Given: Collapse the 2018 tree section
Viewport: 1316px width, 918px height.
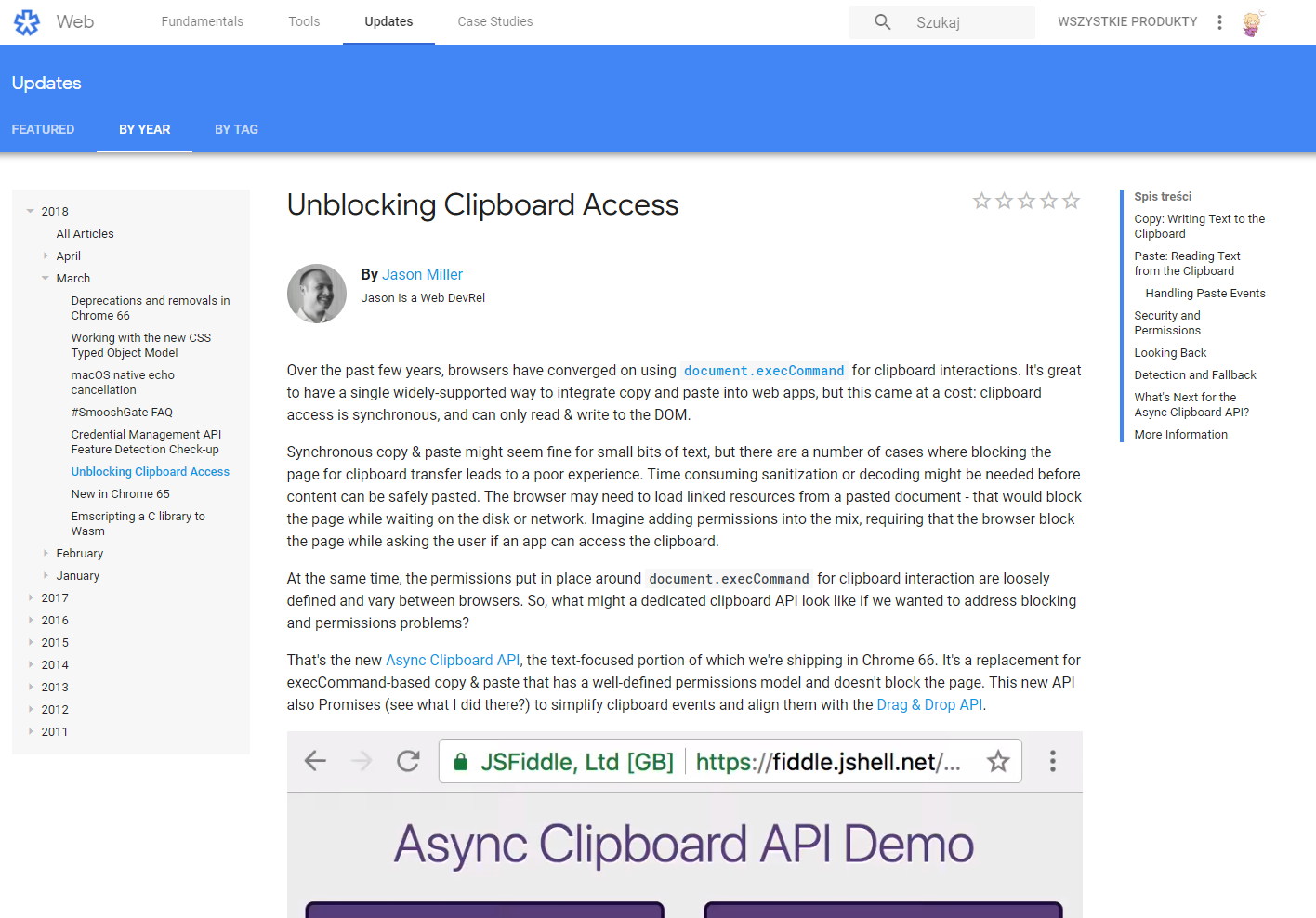Looking at the screenshot, I should pyautogui.click(x=31, y=212).
